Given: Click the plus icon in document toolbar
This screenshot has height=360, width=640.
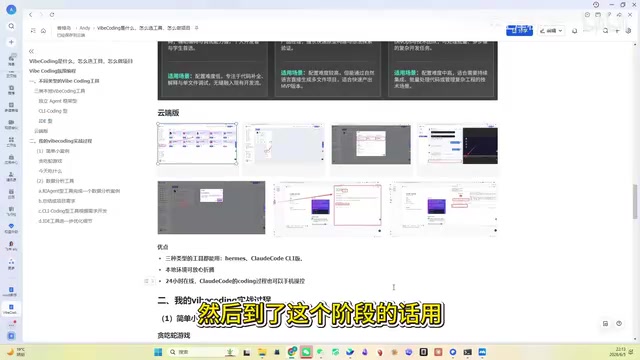Looking at the screenshot, I should 617,31.
